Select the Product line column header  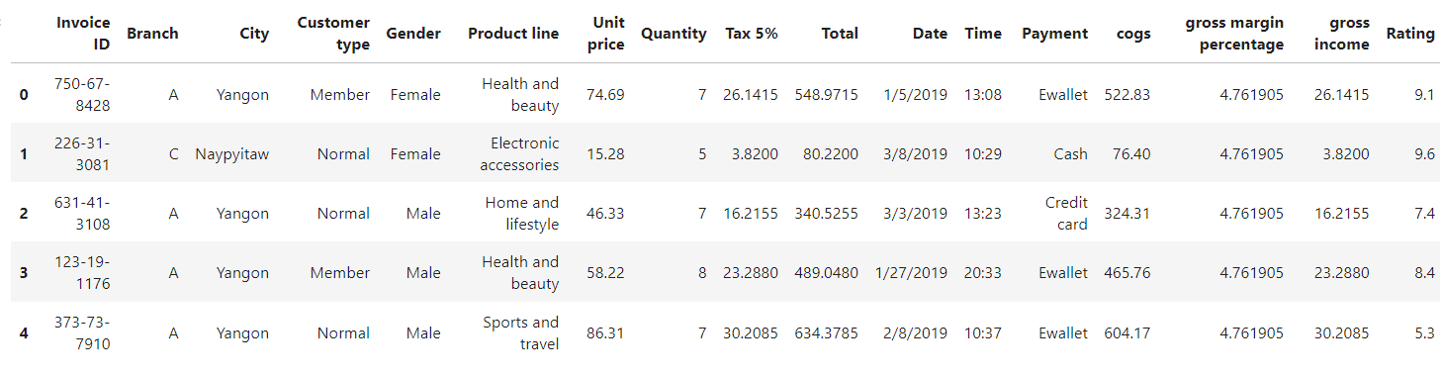click(513, 33)
